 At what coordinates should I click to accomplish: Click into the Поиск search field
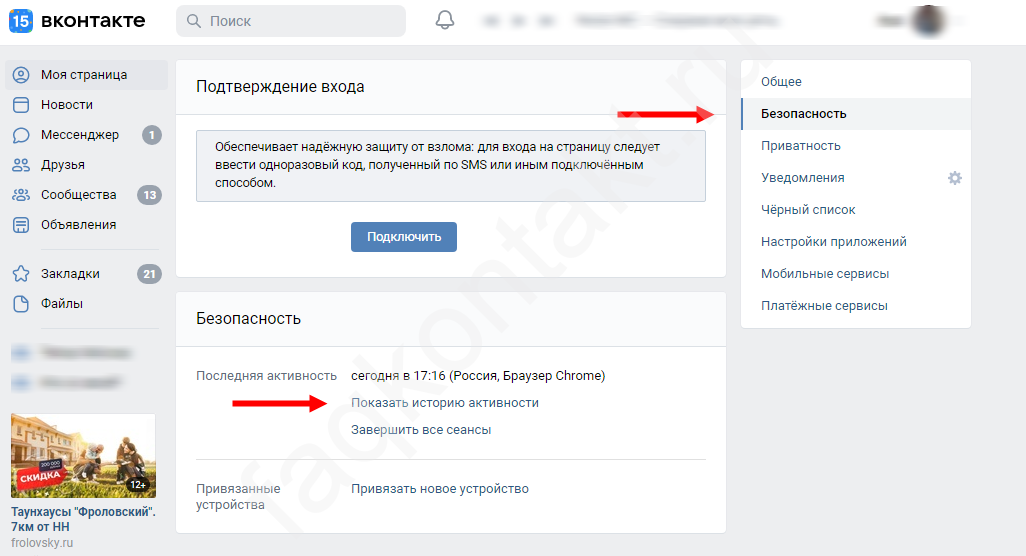pyautogui.click(x=300, y=21)
